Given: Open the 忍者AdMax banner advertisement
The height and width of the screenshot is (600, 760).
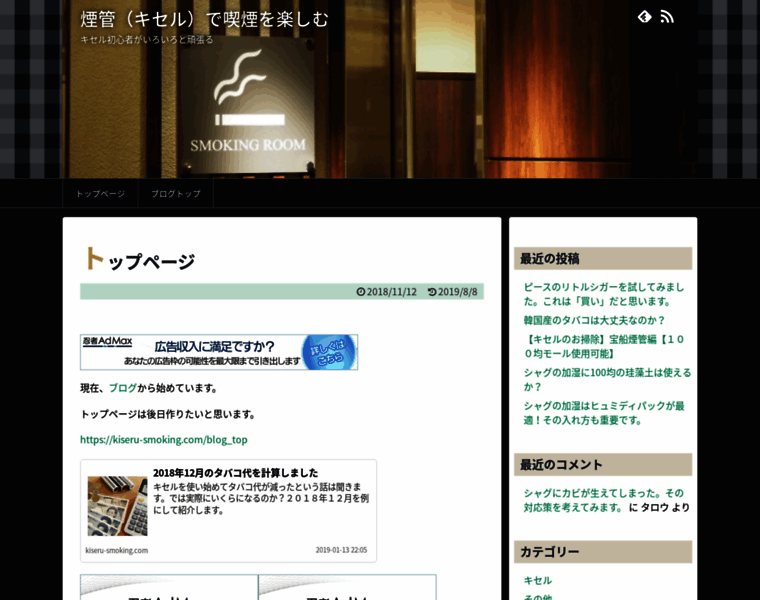Looking at the screenshot, I should 219,352.
